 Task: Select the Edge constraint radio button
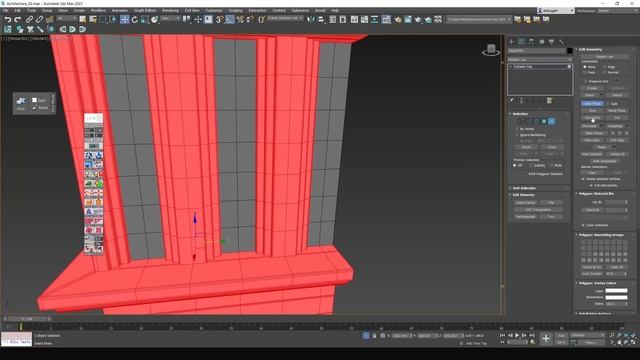coord(605,67)
